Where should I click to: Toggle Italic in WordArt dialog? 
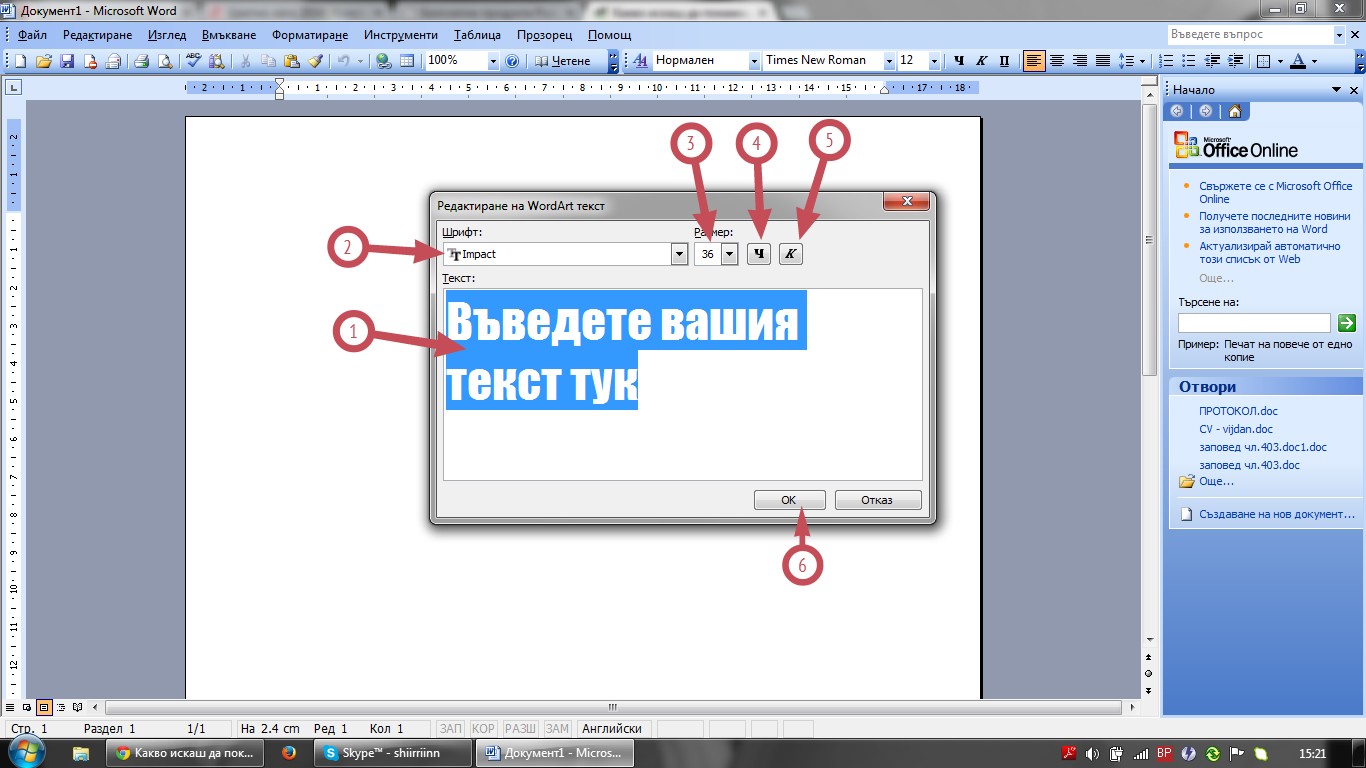(791, 254)
